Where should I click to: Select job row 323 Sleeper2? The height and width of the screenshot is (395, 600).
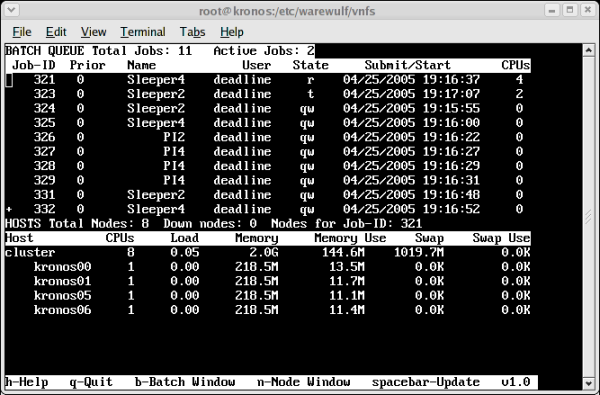268,94
